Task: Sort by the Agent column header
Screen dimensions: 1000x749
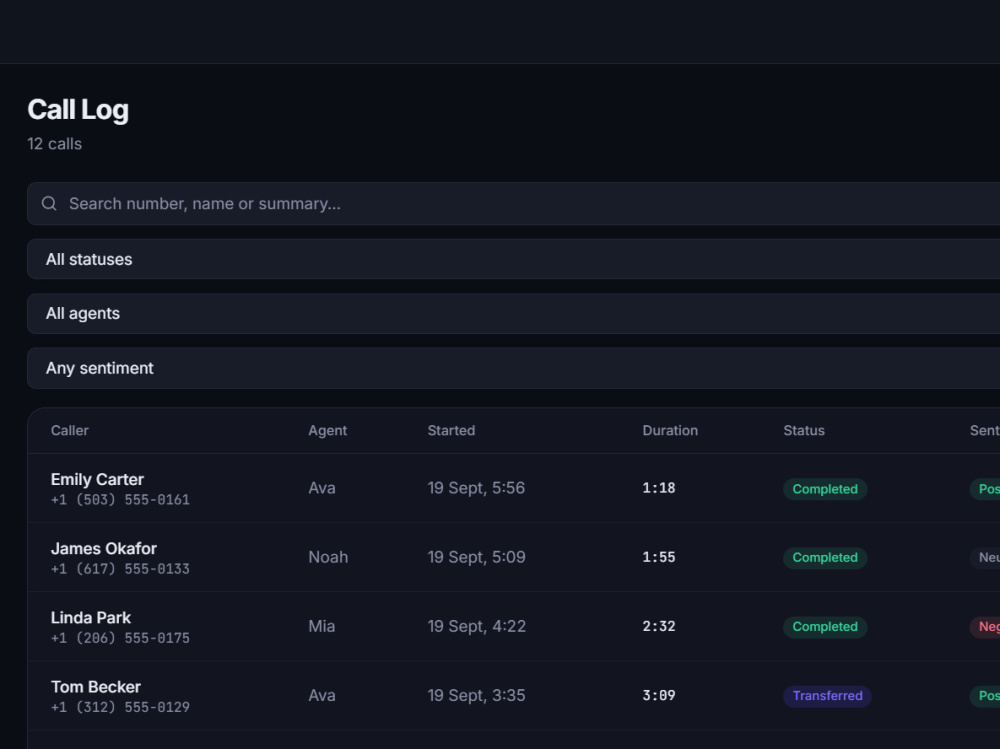Action: tap(328, 431)
